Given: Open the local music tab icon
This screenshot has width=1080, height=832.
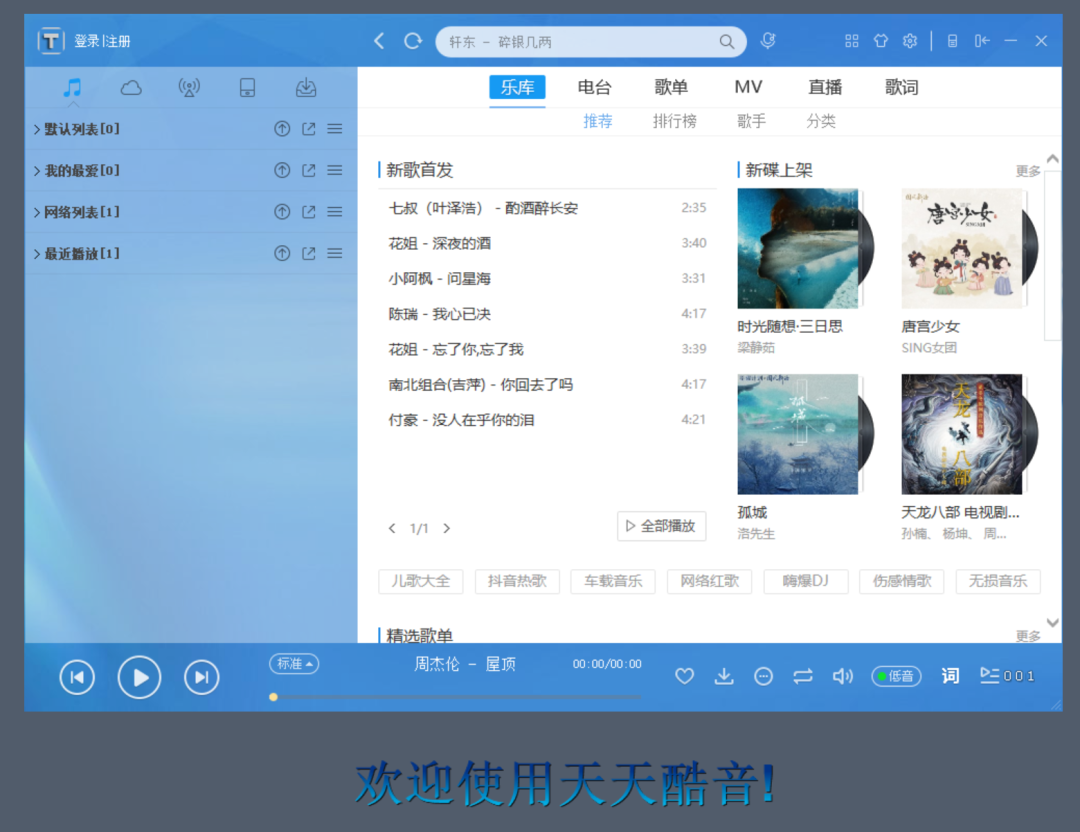Looking at the screenshot, I should tap(72, 87).
